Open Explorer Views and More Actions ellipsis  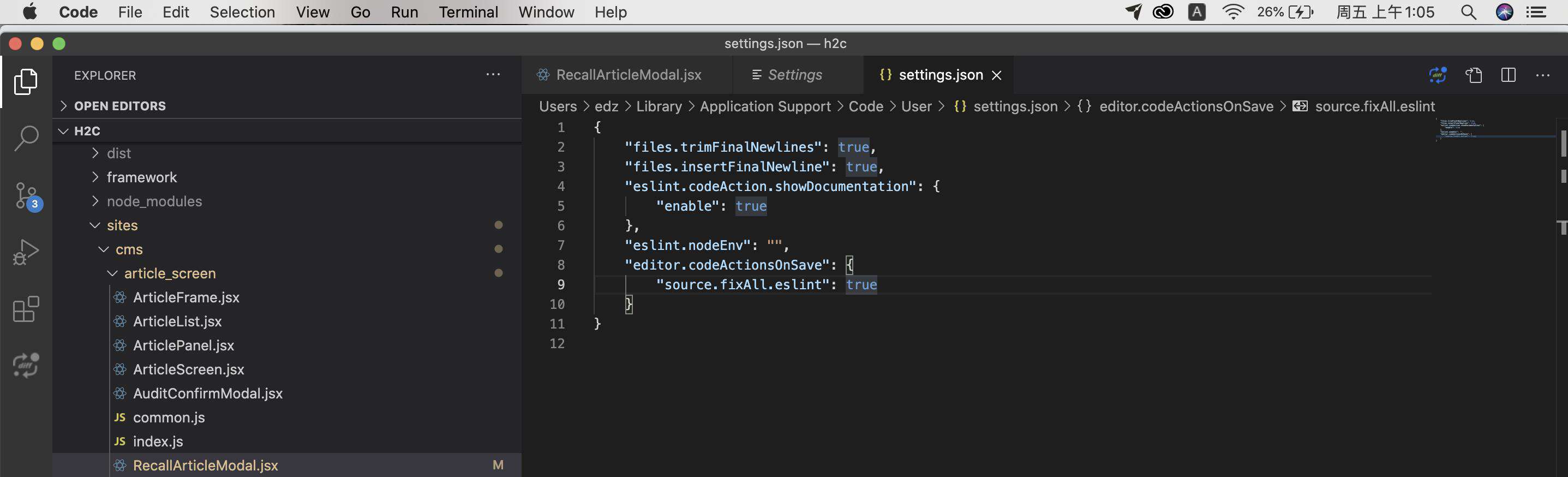point(493,74)
